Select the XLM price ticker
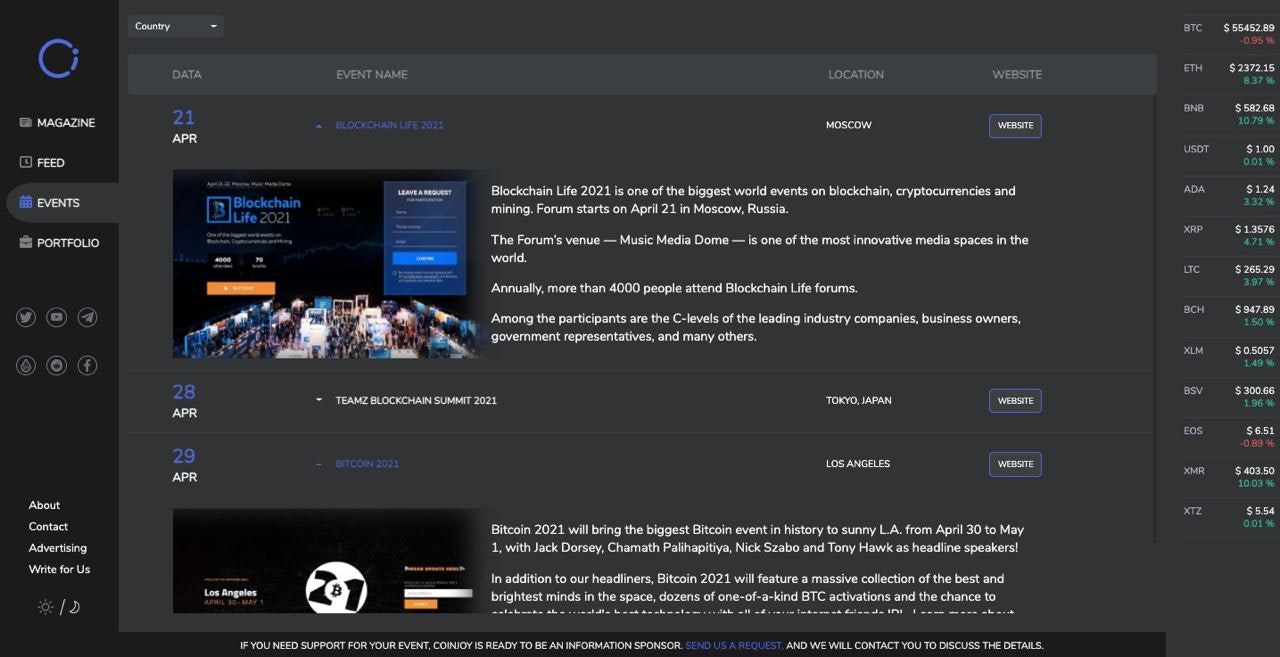This screenshot has width=1280, height=657. coord(1229,356)
